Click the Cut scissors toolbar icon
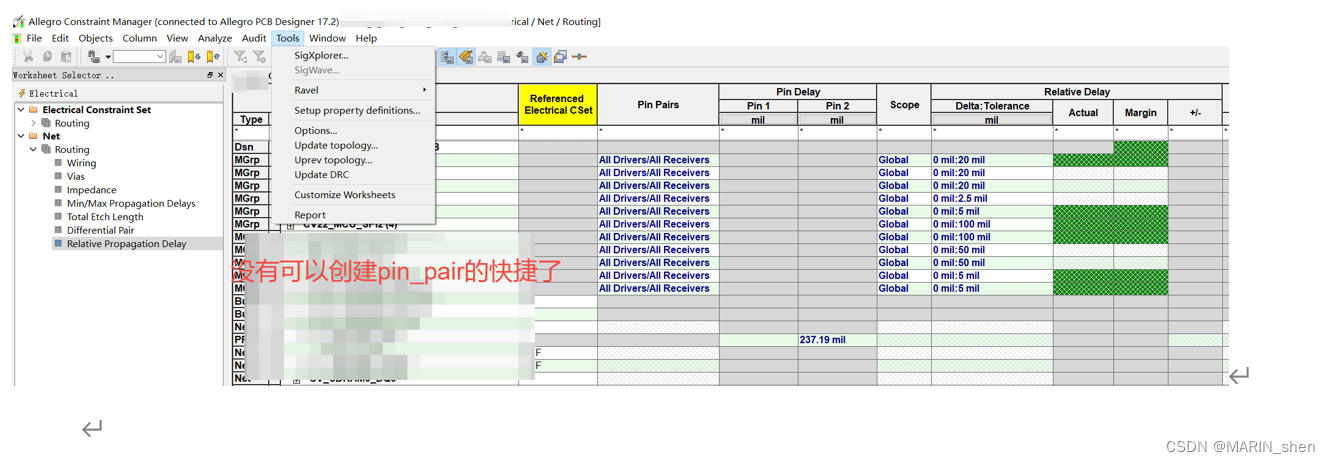1330x463 pixels. pos(28,57)
